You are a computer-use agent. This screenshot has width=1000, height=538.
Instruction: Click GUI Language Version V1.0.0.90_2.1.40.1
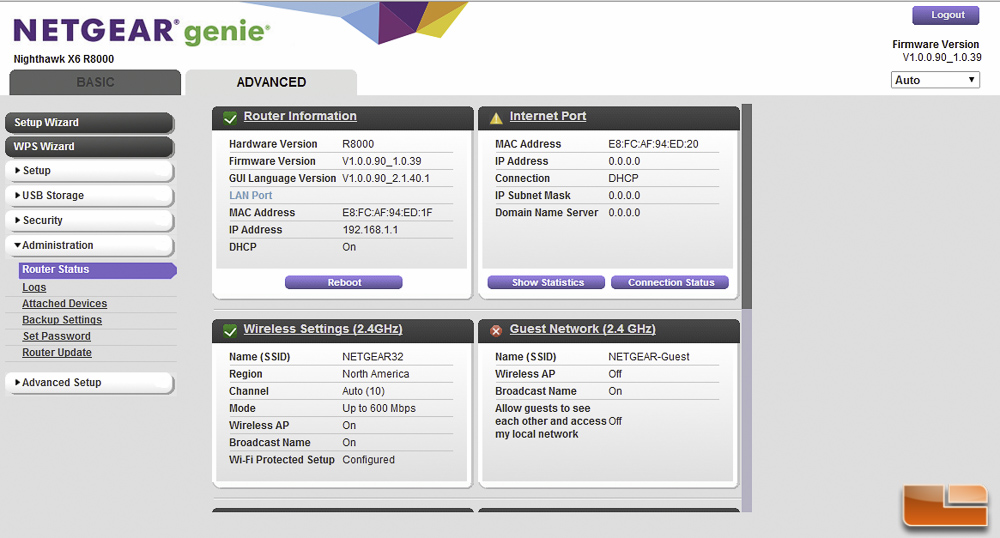(x=386, y=178)
